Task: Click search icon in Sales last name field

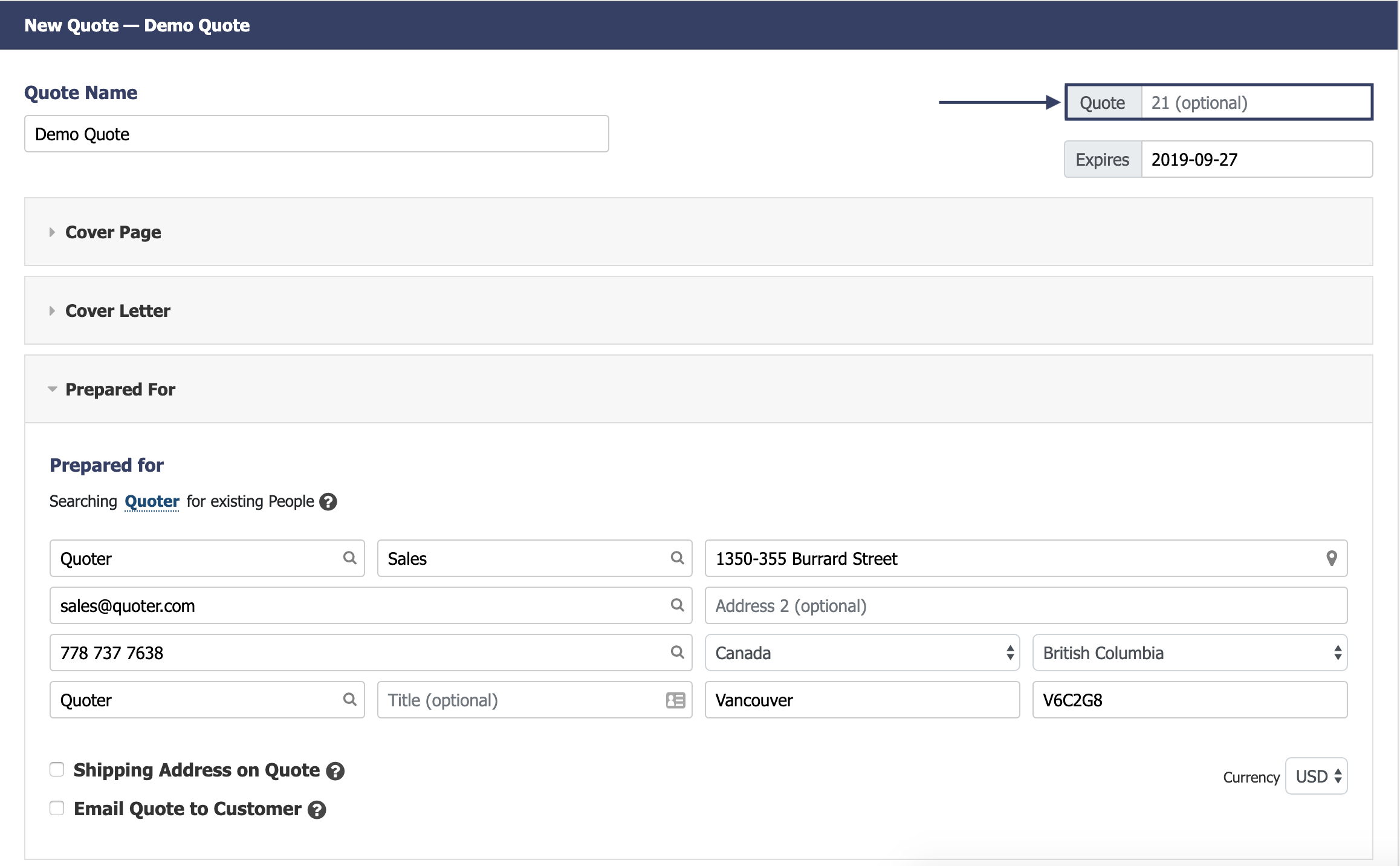Action: [x=677, y=558]
